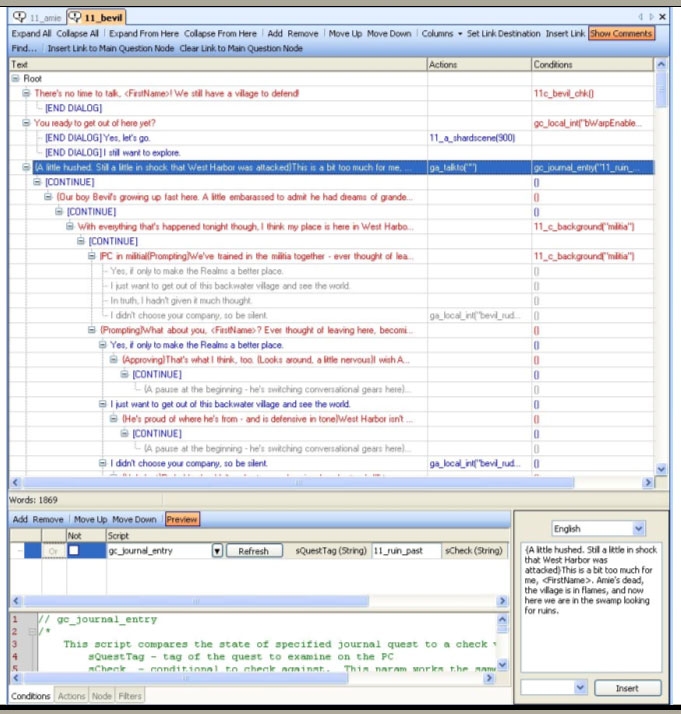681x714 pixels.
Task: Open the Filters tab
Action: pyautogui.click(x=130, y=696)
